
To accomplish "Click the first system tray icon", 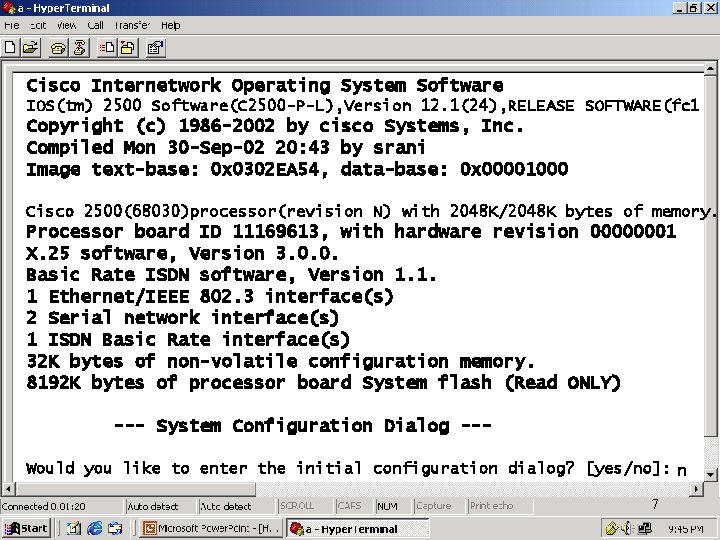I will pos(611,529).
